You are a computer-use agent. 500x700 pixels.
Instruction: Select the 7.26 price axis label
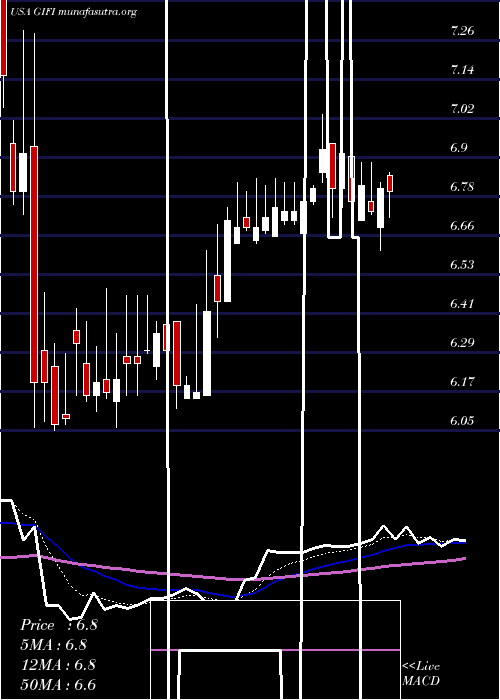click(x=462, y=31)
